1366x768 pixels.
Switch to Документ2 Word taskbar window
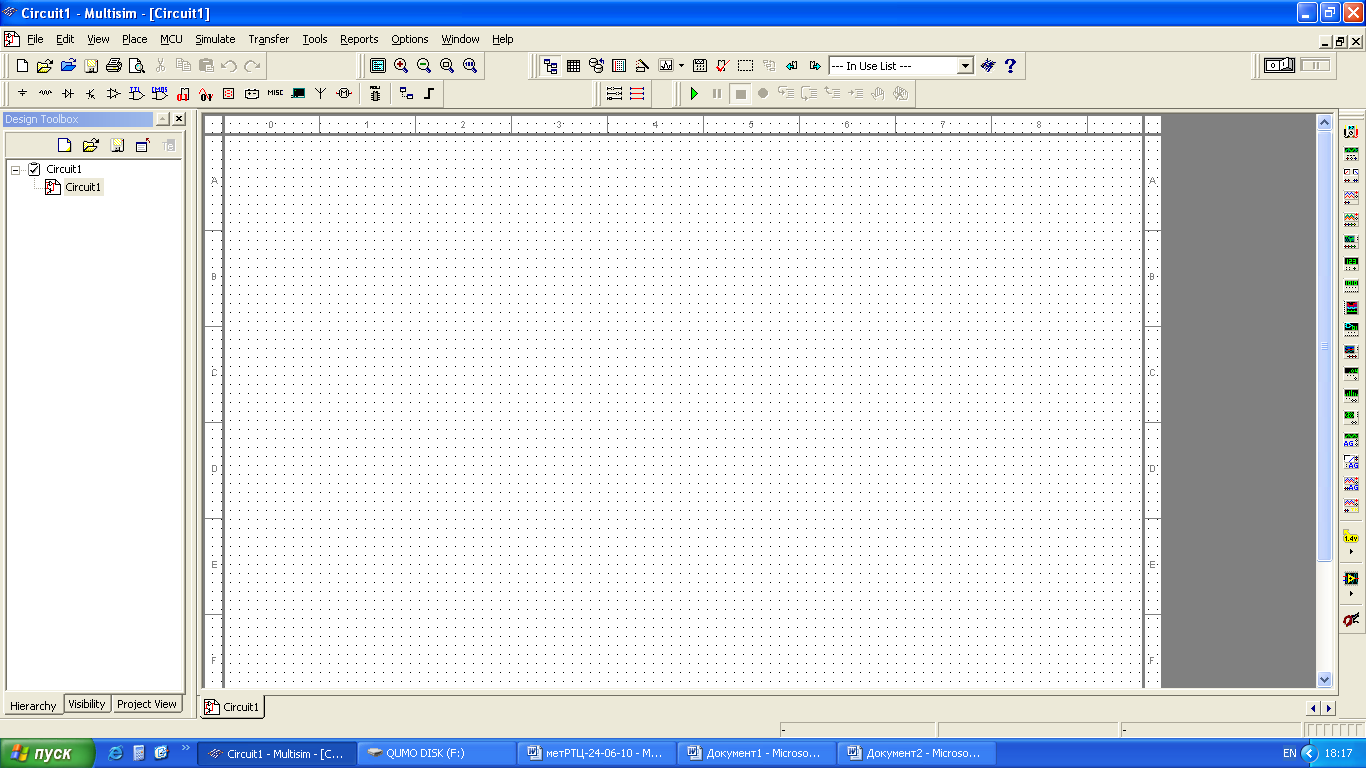point(916,753)
